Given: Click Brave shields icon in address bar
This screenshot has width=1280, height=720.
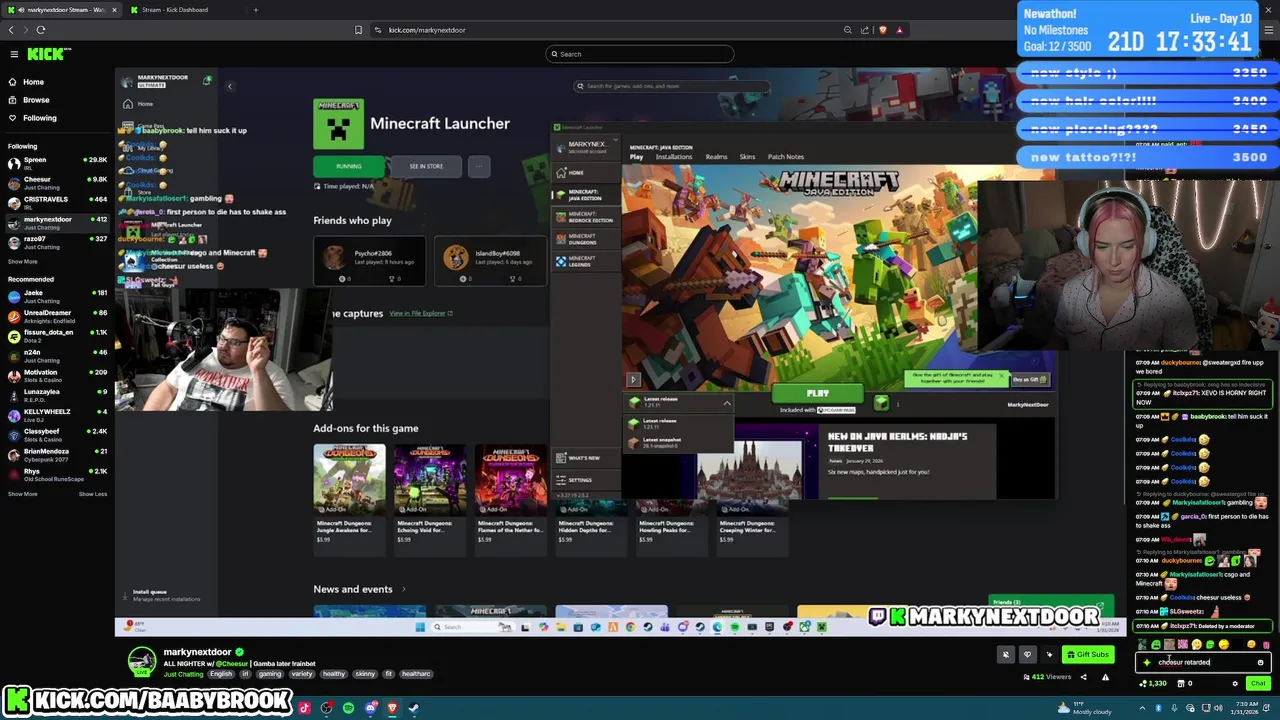Looking at the screenshot, I should (x=882, y=30).
